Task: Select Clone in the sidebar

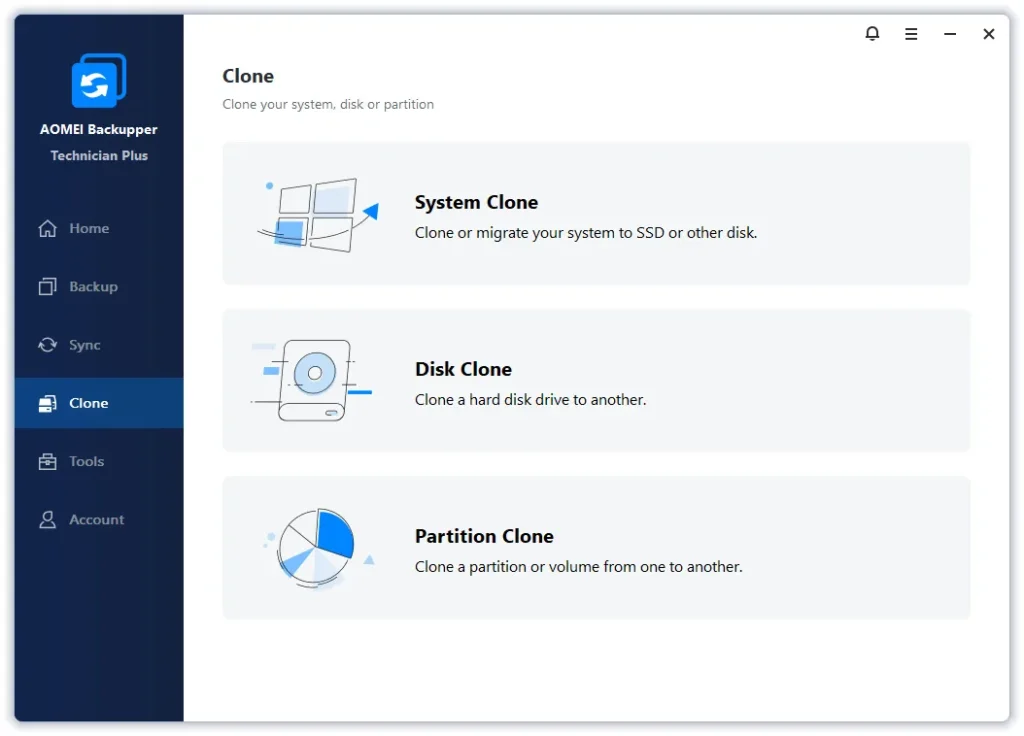Action: click(x=88, y=403)
